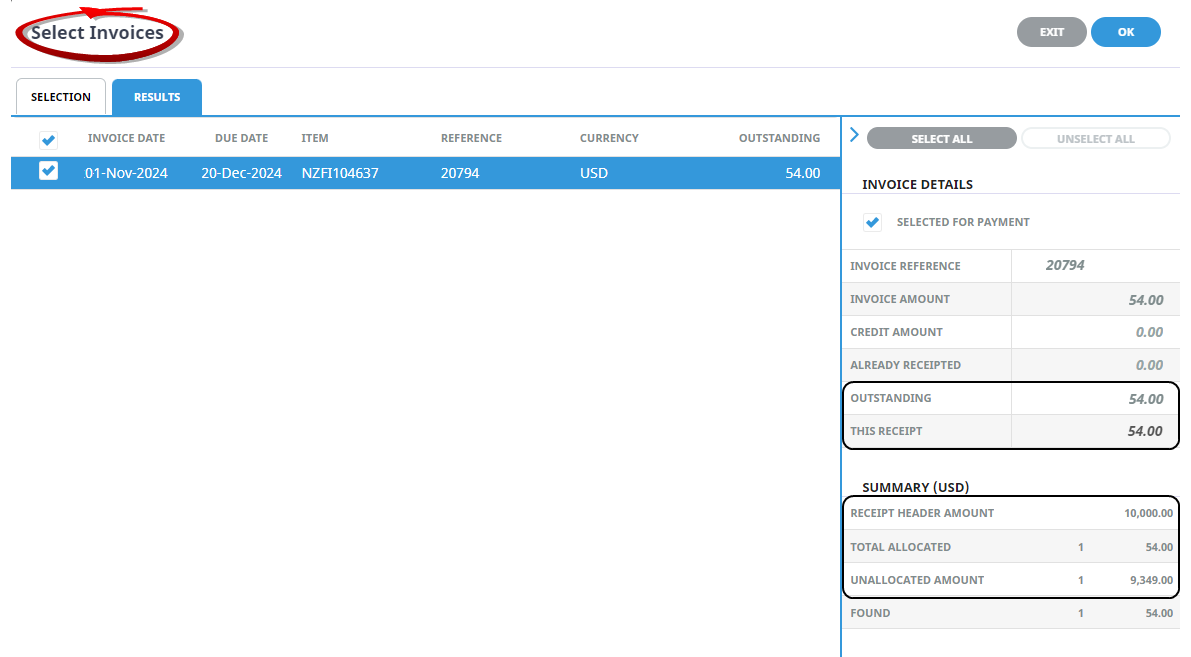The width and height of the screenshot is (1191, 657).
Task: Sort by the Invoice Date column header
Action: [x=126, y=138]
